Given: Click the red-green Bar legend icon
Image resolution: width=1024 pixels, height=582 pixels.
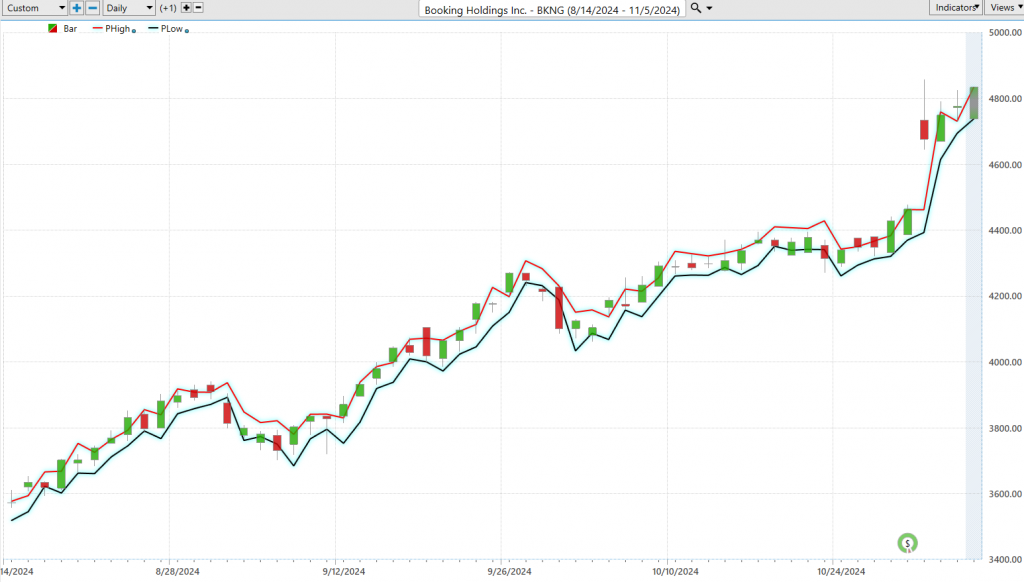Looking at the screenshot, I should click(52, 29).
